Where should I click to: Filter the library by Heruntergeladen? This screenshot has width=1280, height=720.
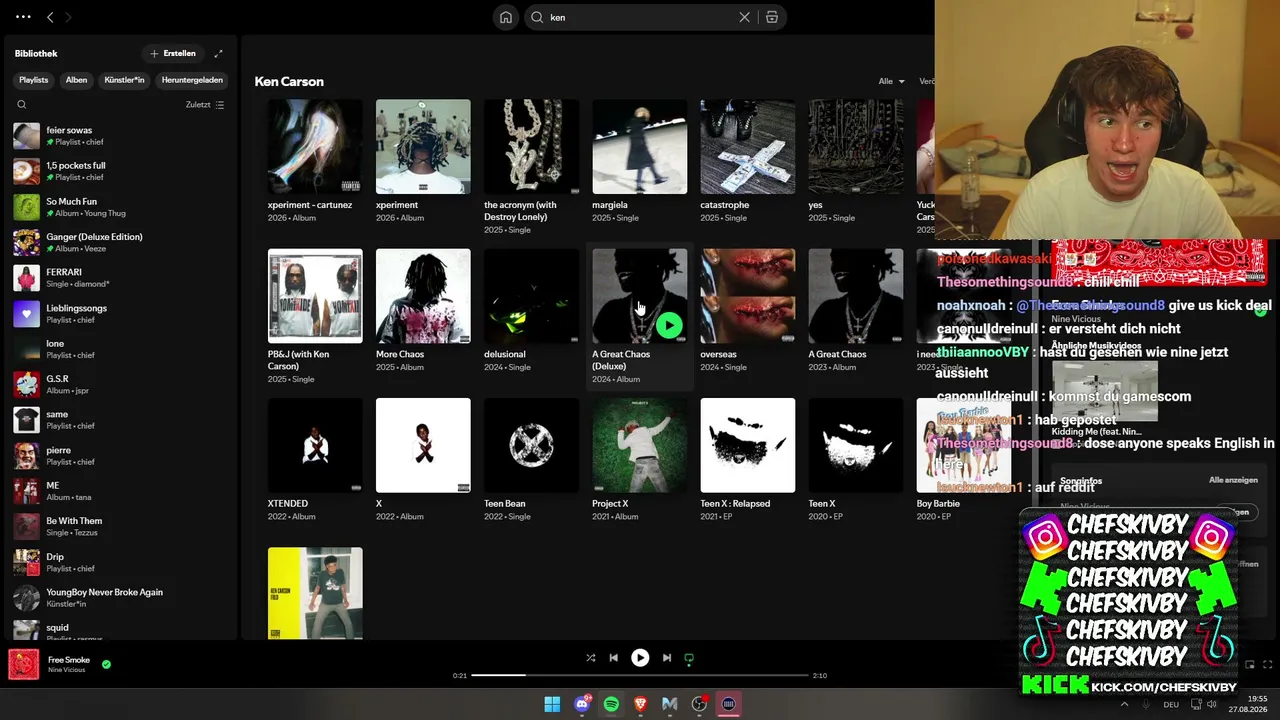192,80
